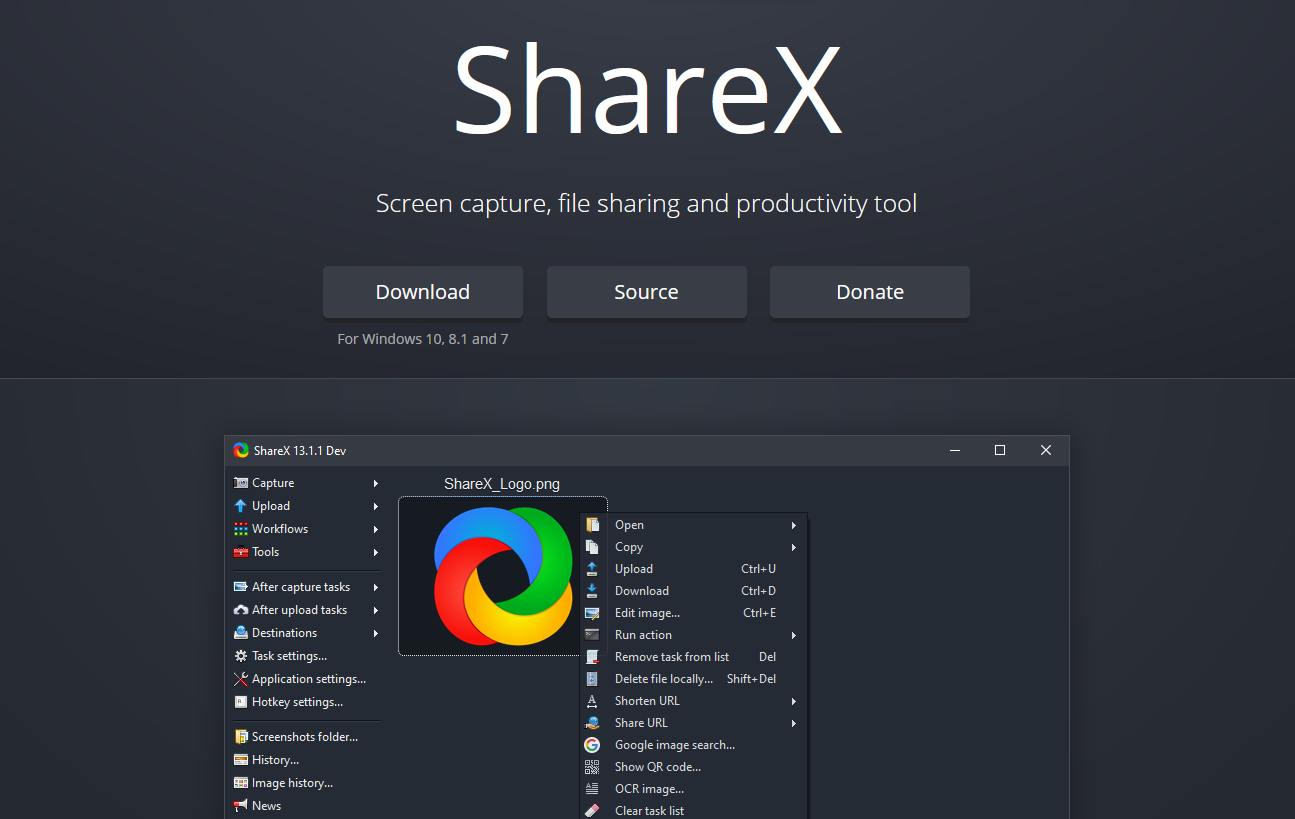Click the Edit image icon
This screenshot has height=819, width=1295.
(592, 613)
